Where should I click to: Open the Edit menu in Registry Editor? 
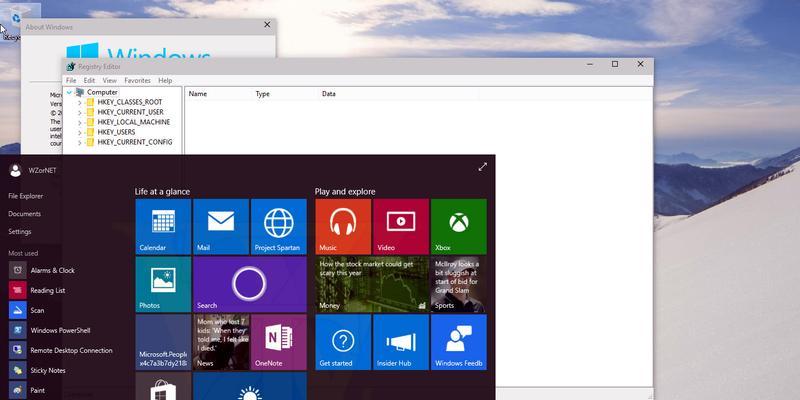coord(89,81)
